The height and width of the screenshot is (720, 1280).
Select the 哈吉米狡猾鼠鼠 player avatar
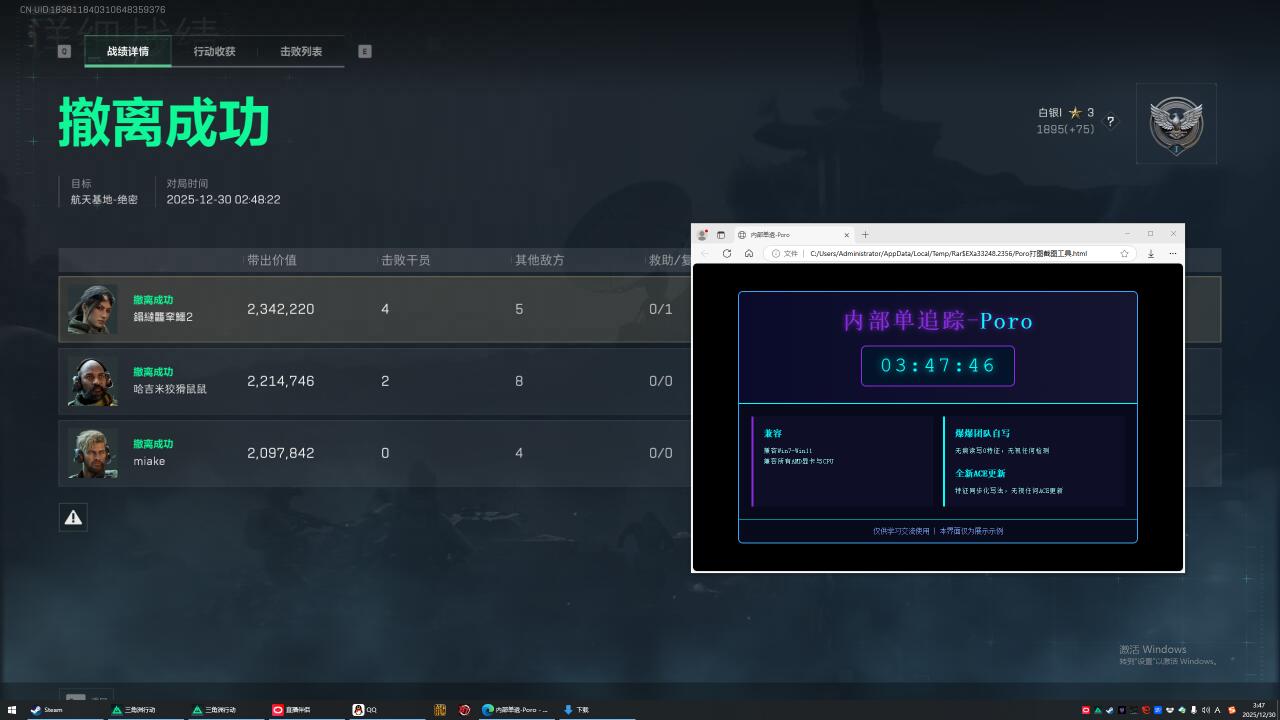point(92,381)
